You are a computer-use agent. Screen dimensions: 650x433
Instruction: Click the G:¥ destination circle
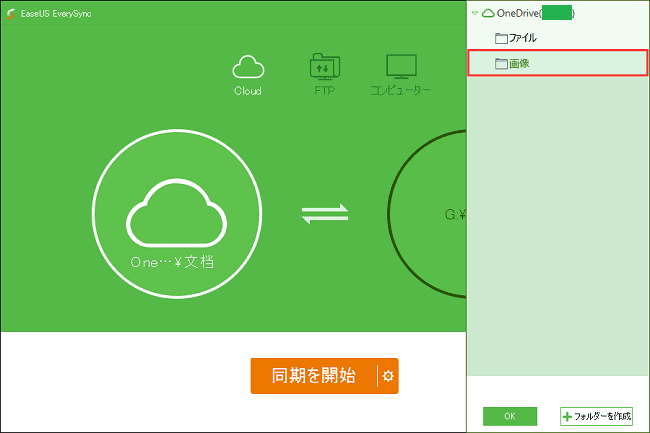pyautogui.click(x=427, y=214)
